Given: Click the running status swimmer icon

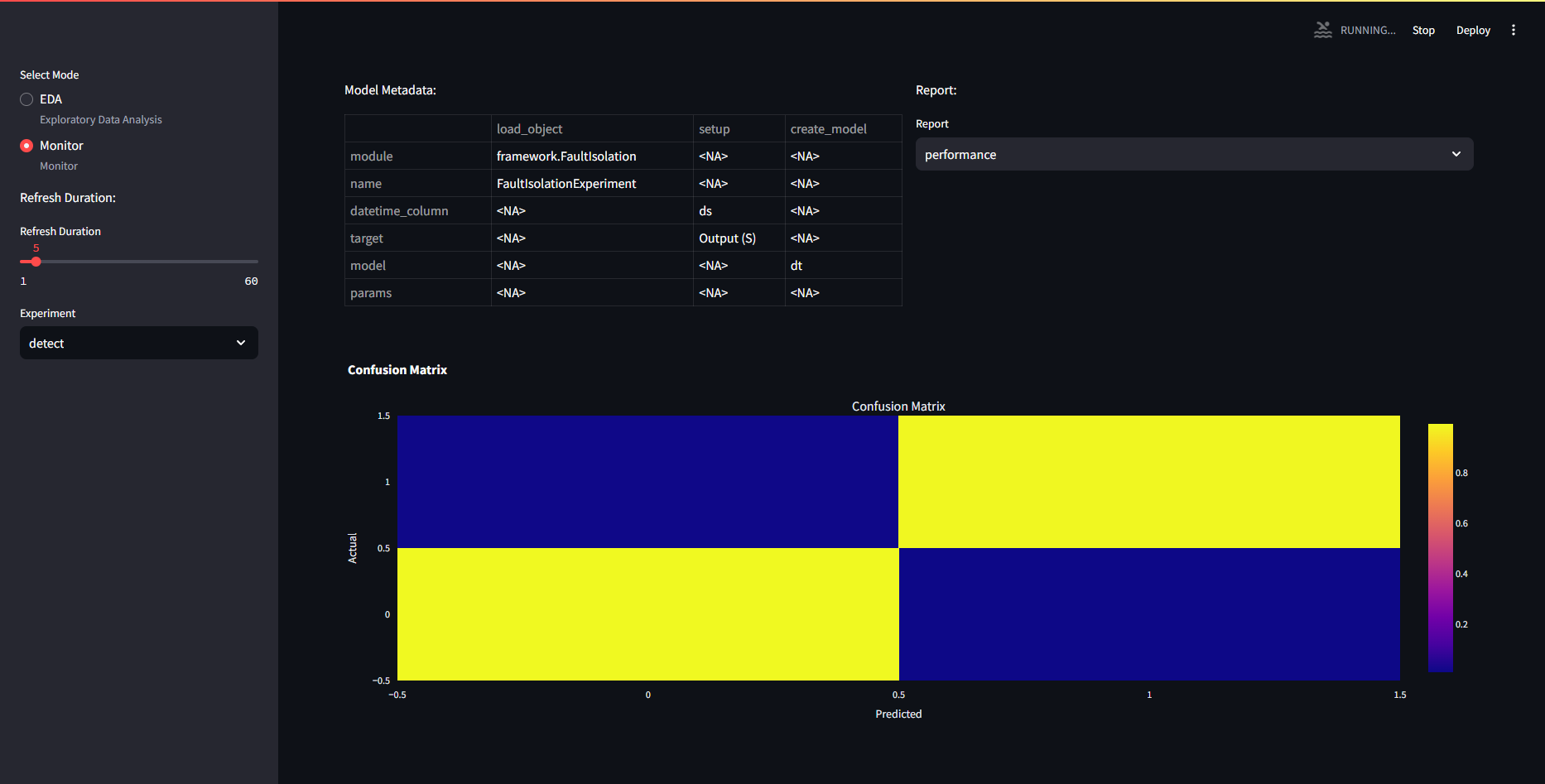Looking at the screenshot, I should tap(1323, 30).
